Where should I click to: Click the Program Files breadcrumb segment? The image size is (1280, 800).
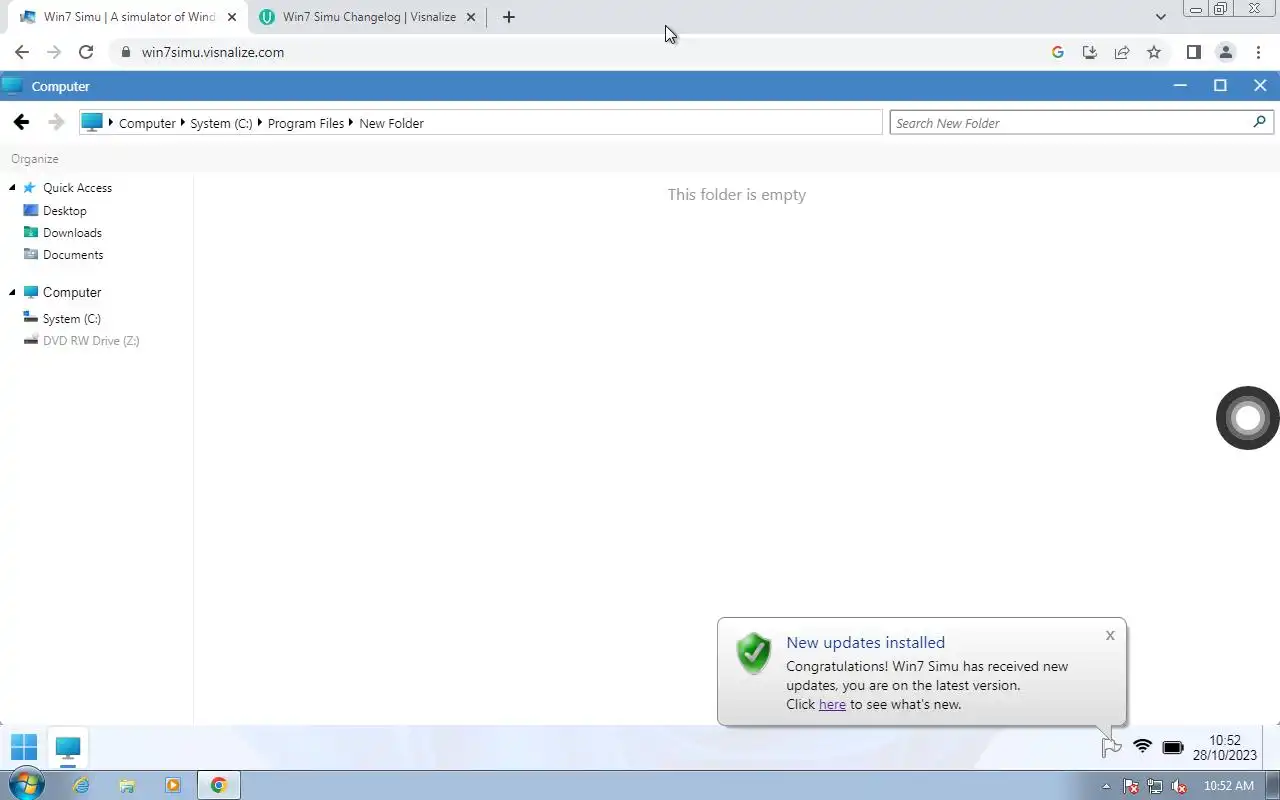[x=306, y=123]
